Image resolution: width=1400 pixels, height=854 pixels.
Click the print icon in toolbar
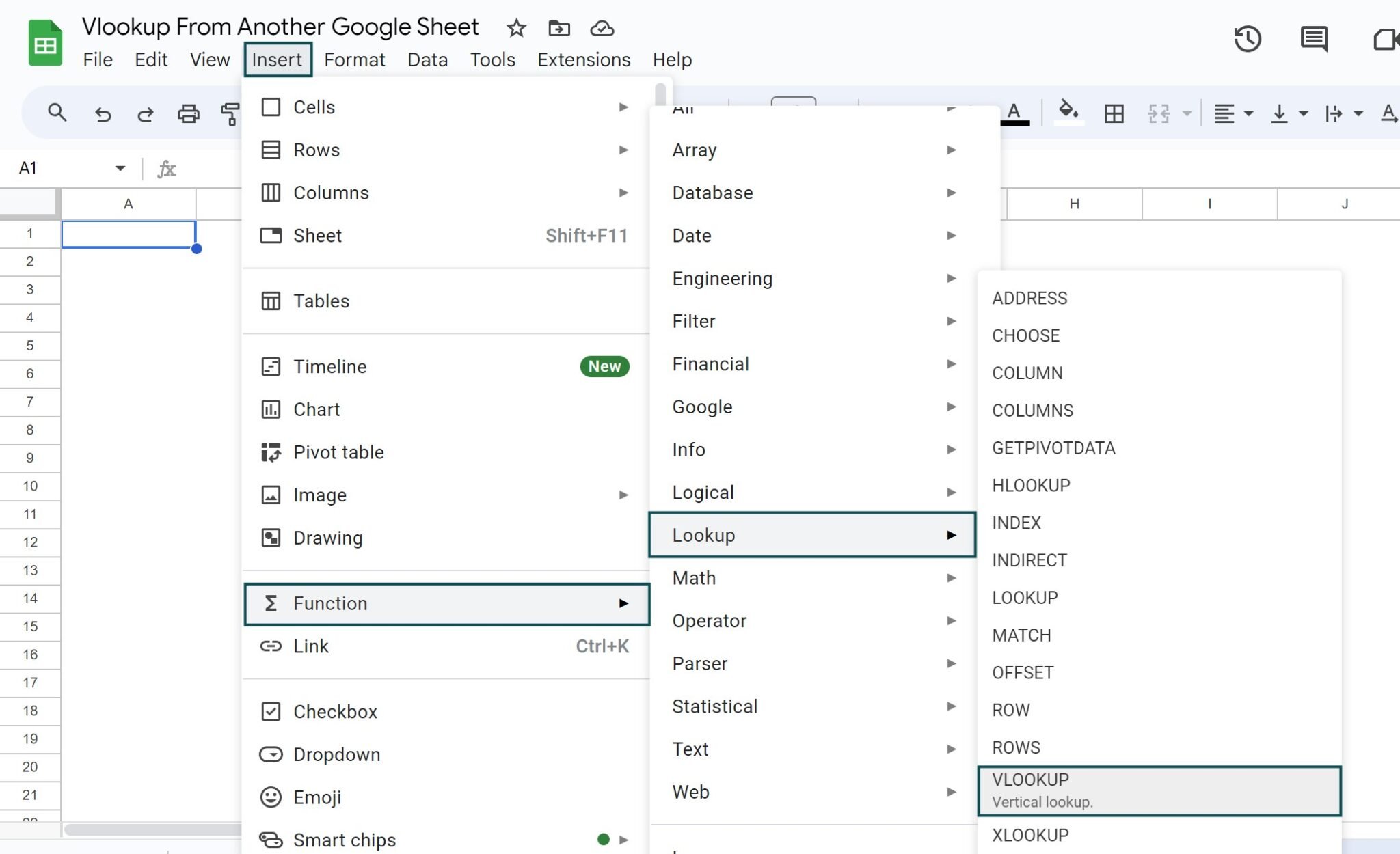(x=188, y=113)
